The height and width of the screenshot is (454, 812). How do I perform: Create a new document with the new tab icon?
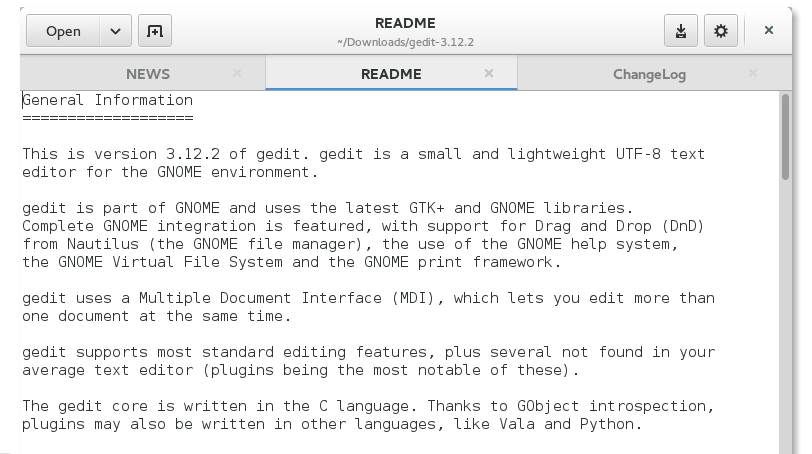tap(155, 31)
